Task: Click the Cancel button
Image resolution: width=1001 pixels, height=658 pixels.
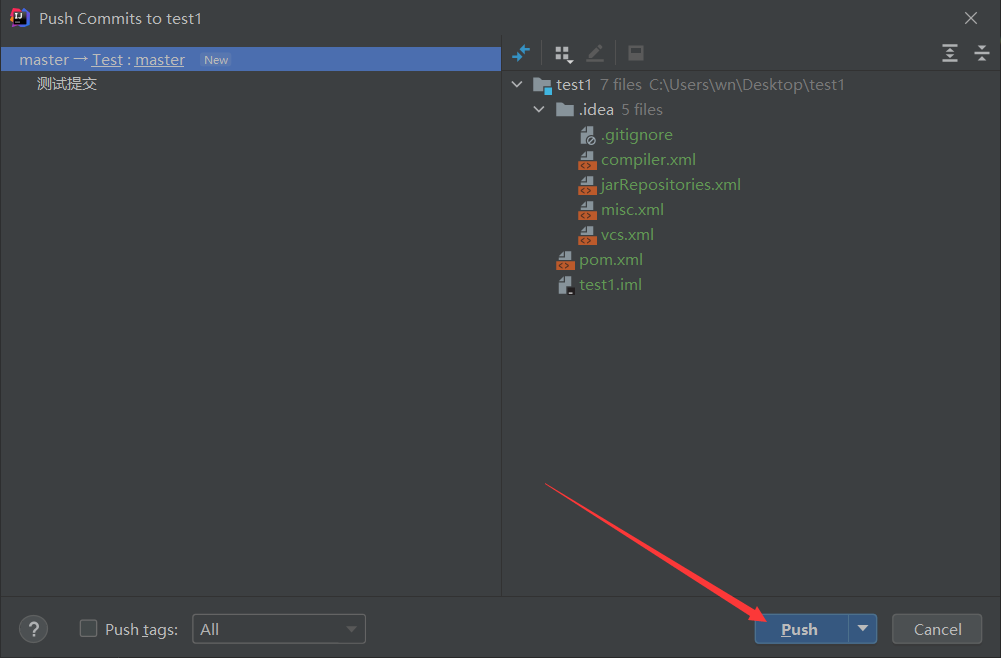Action: tap(937, 629)
